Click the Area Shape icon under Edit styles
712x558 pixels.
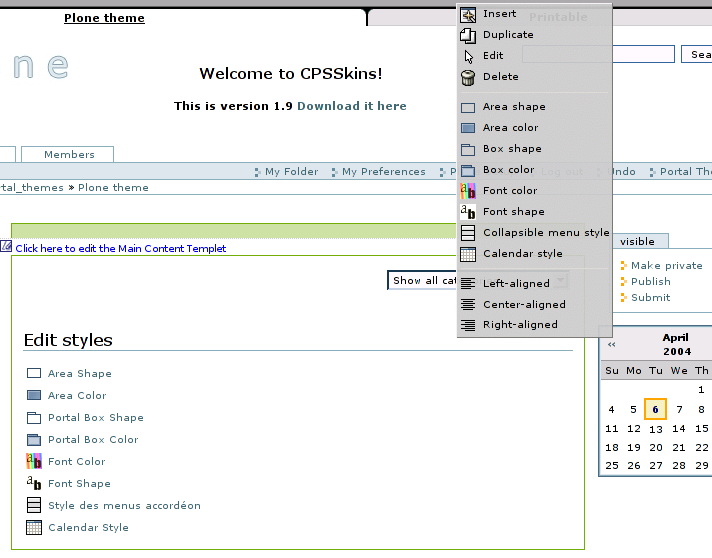click(x=34, y=373)
